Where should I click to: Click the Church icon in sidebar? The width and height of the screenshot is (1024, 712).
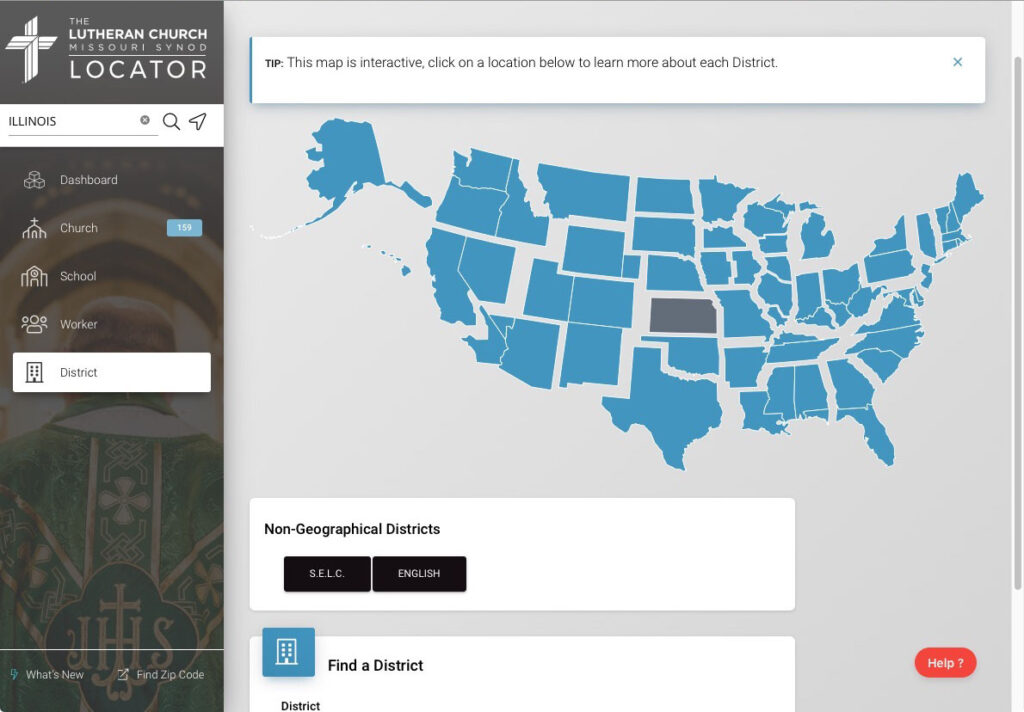point(34,227)
